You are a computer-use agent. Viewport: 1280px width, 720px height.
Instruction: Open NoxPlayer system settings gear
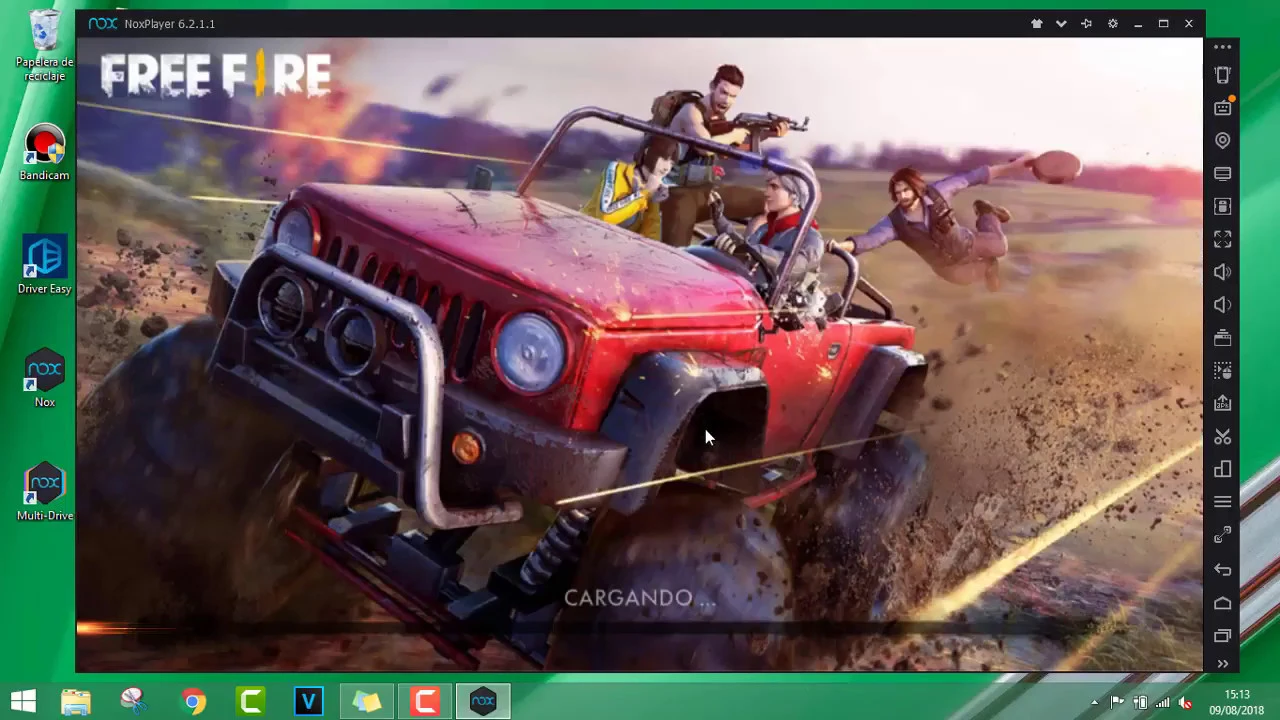click(x=1113, y=24)
